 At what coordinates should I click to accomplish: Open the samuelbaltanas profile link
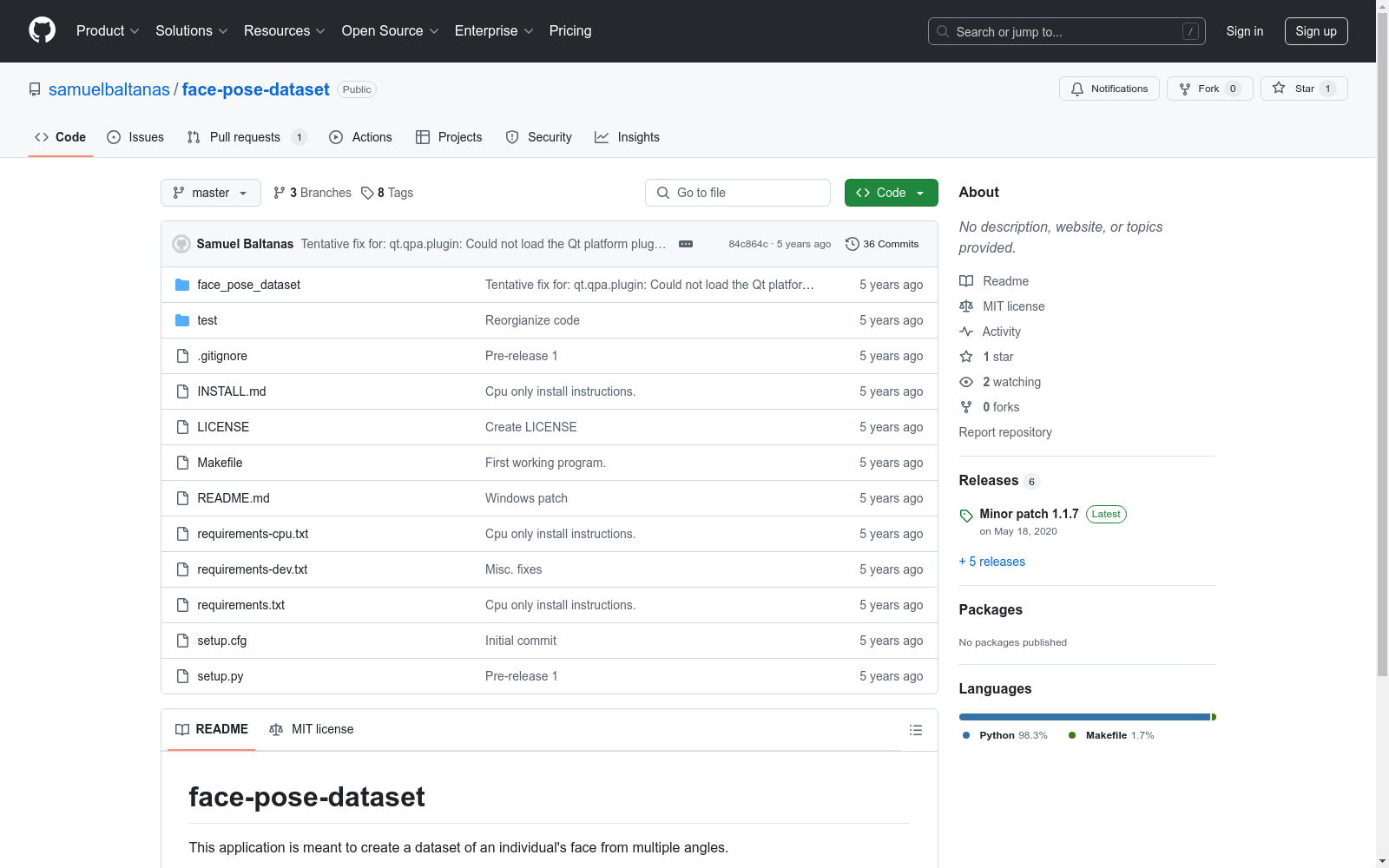(x=109, y=89)
